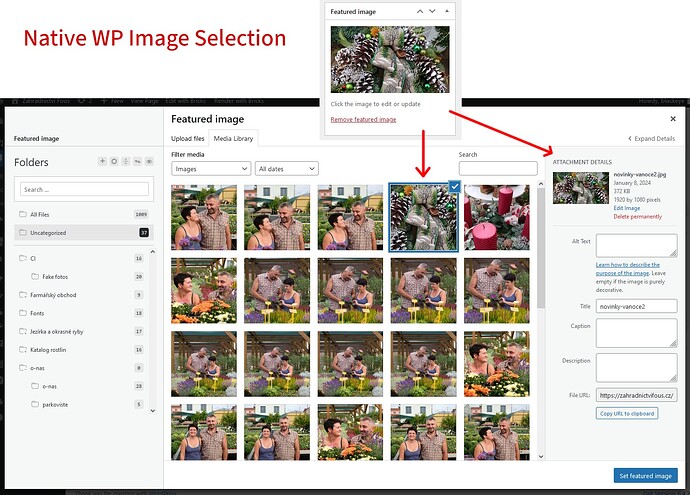Switch to the Media Library tab
Viewport: 690px width, 495px height.
[233, 139]
